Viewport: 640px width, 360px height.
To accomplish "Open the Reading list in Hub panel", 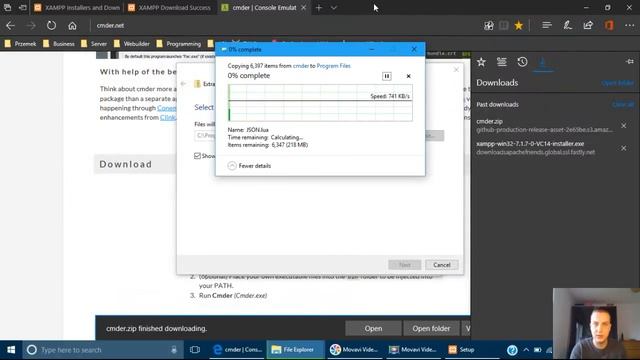I will [x=502, y=62].
